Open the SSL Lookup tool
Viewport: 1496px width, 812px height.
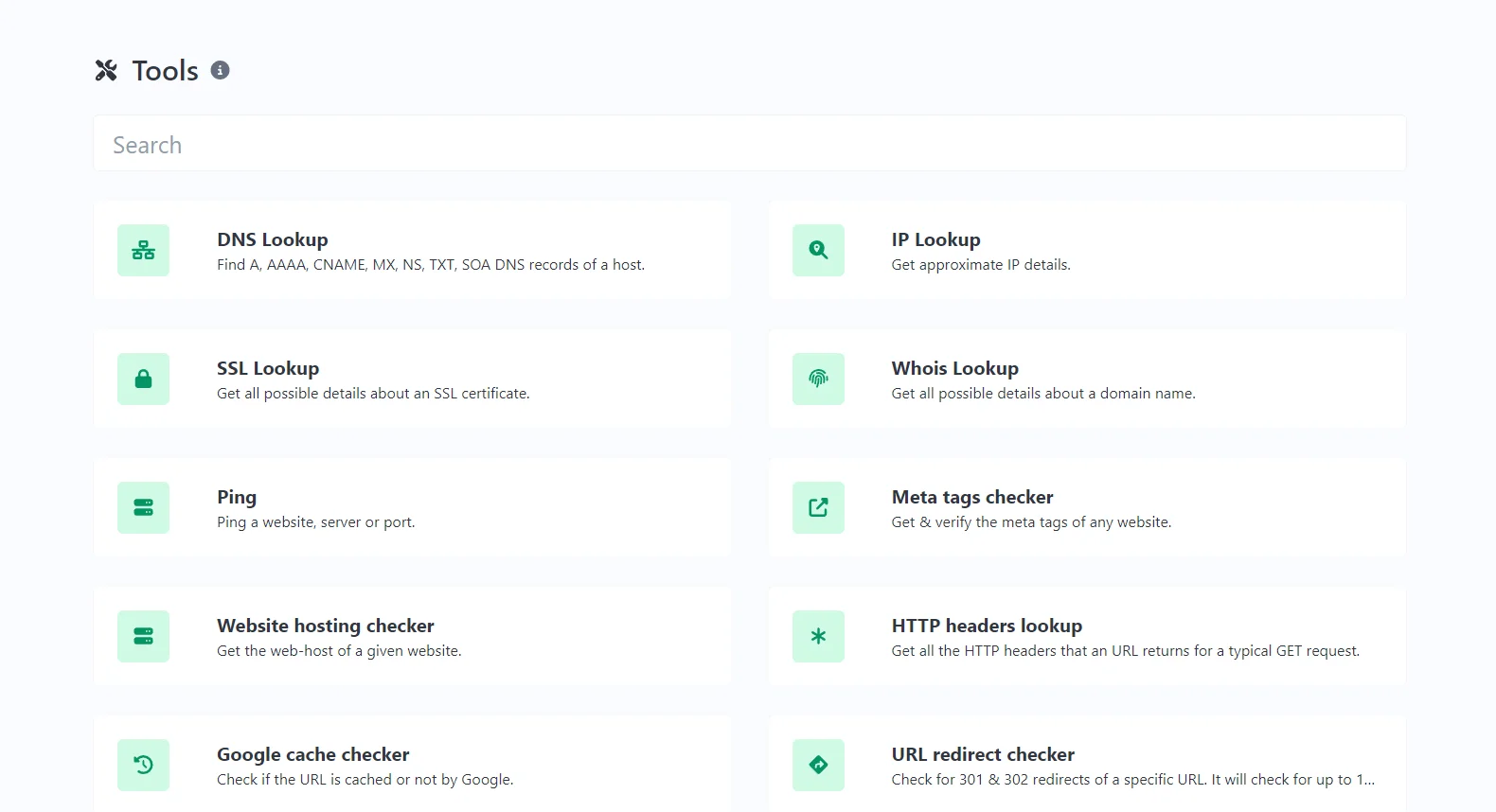pos(412,379)
